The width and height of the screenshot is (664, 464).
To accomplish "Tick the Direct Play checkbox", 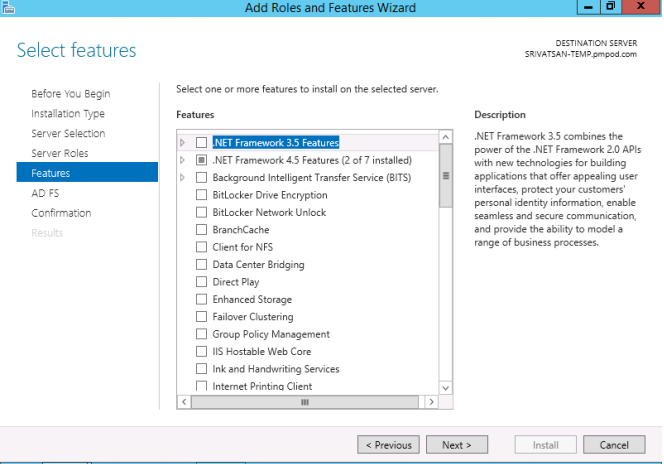I will pyautogui.click(x=202, y=282).
